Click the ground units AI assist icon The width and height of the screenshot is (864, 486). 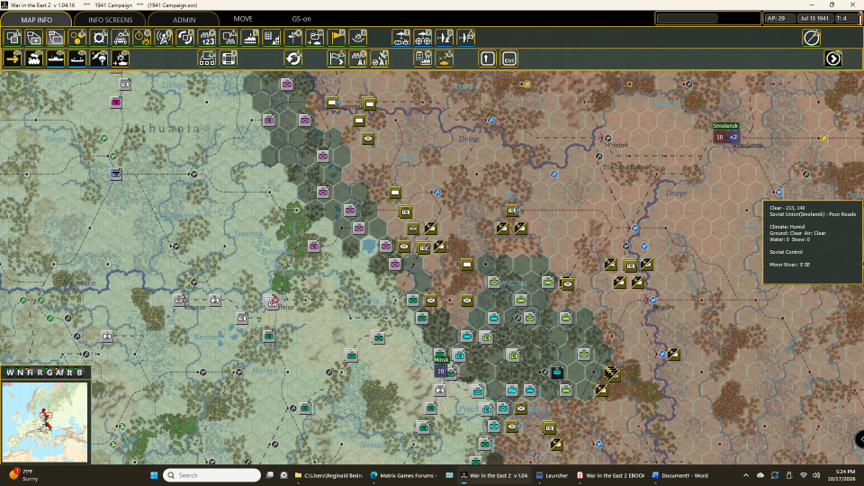(x=358, y=58)
